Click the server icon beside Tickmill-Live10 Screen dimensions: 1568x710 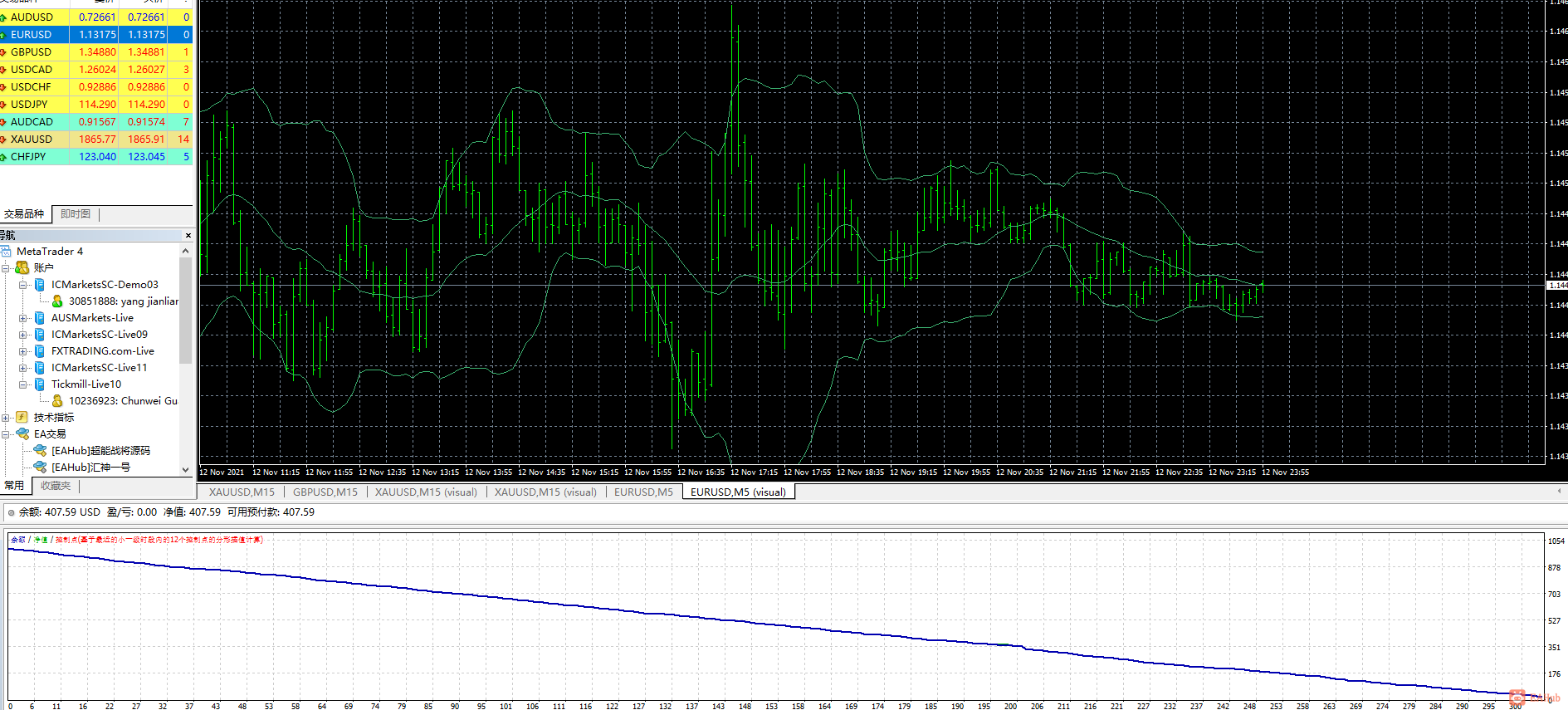[x=39, y=384]
